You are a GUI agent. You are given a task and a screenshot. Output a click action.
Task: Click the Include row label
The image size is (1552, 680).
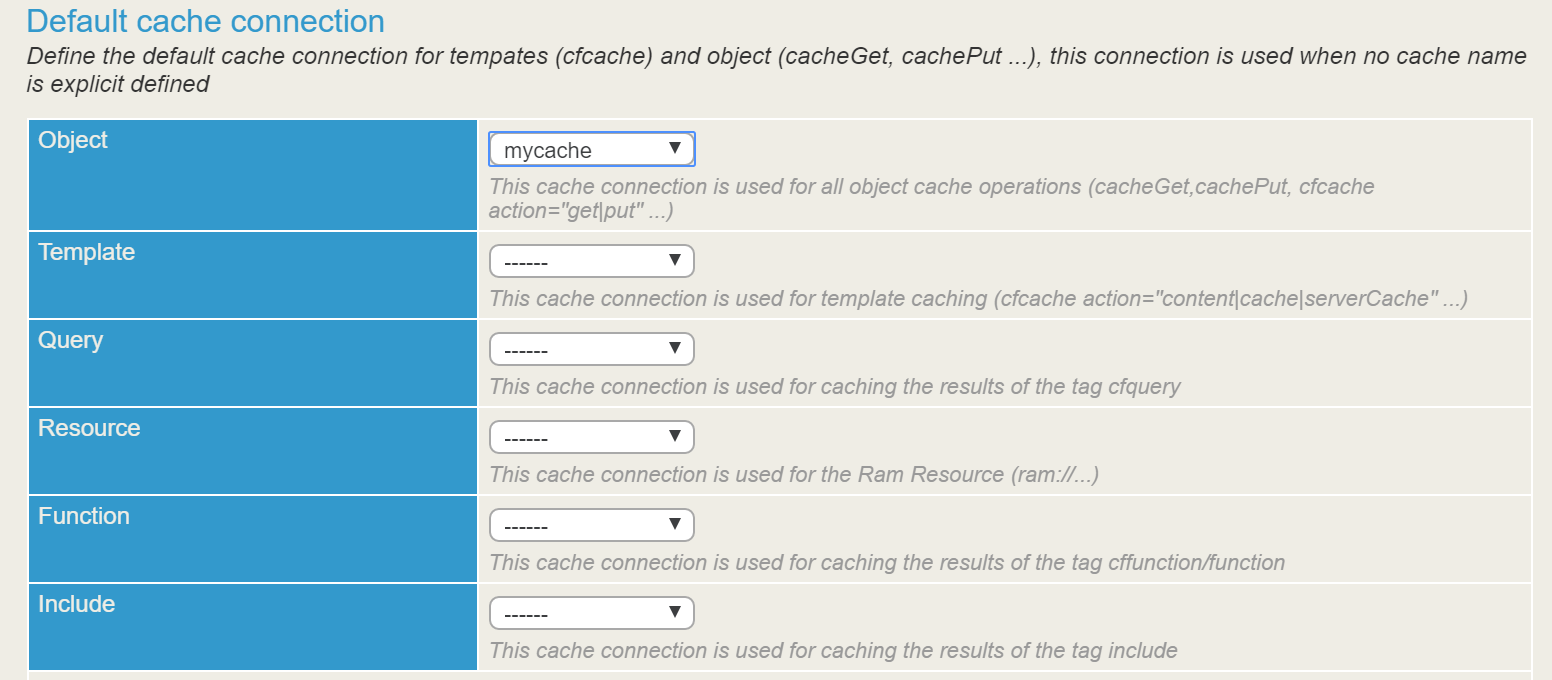tap(76, 605)
